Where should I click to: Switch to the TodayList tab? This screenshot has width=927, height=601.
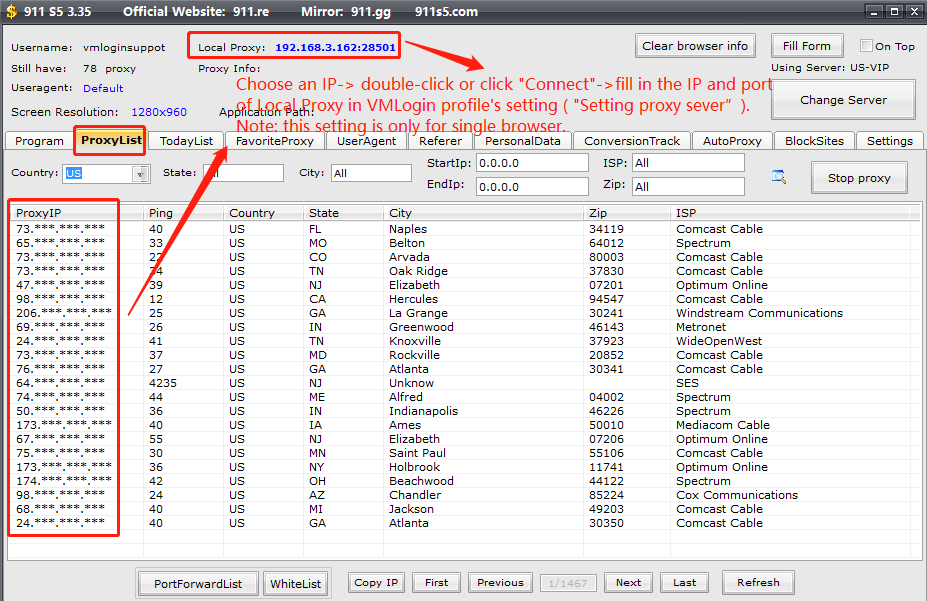[x=186, y=141]
